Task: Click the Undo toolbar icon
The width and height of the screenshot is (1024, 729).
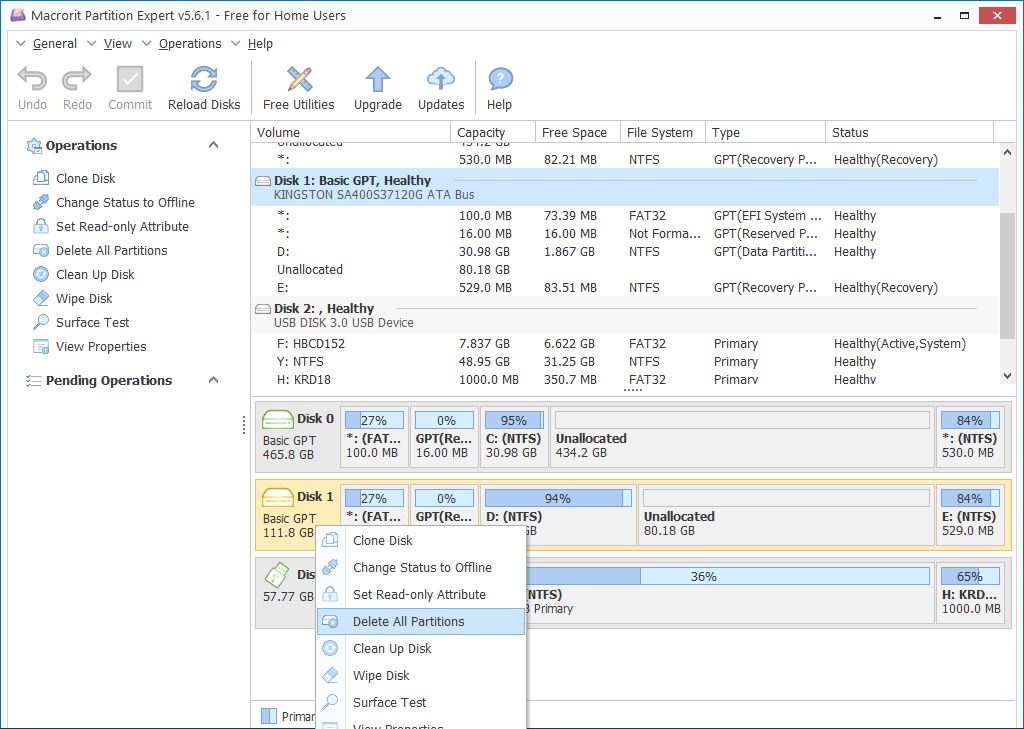Action: click(x=32, y=80)
